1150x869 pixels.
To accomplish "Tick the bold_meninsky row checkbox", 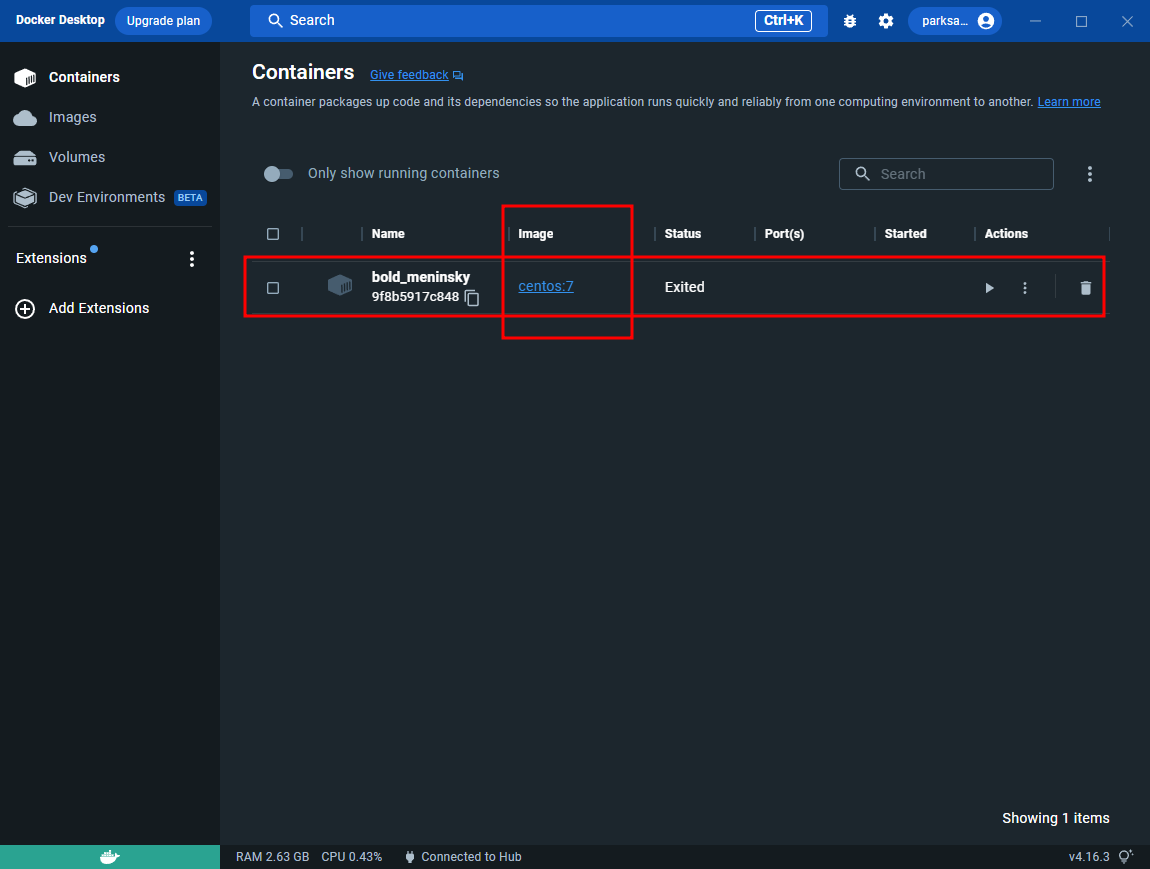I will pos(273,288).
